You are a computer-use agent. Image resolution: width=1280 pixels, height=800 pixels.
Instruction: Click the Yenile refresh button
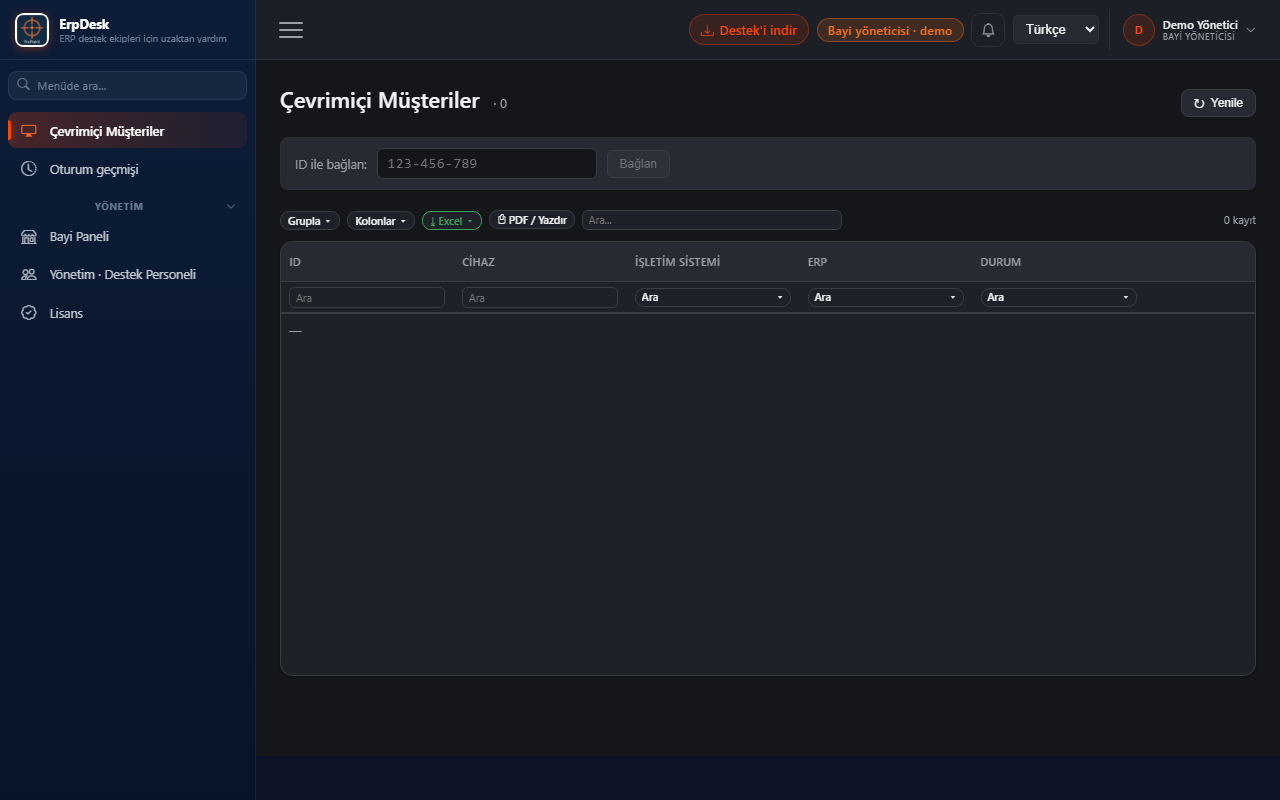tap(1218, 103)
